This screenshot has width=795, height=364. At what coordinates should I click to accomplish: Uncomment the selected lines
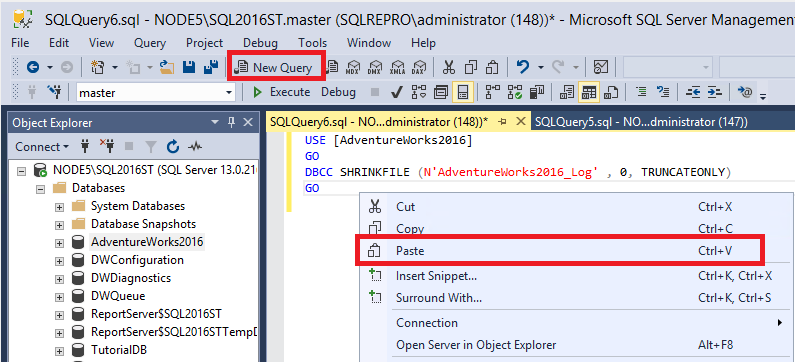(663, 92)
